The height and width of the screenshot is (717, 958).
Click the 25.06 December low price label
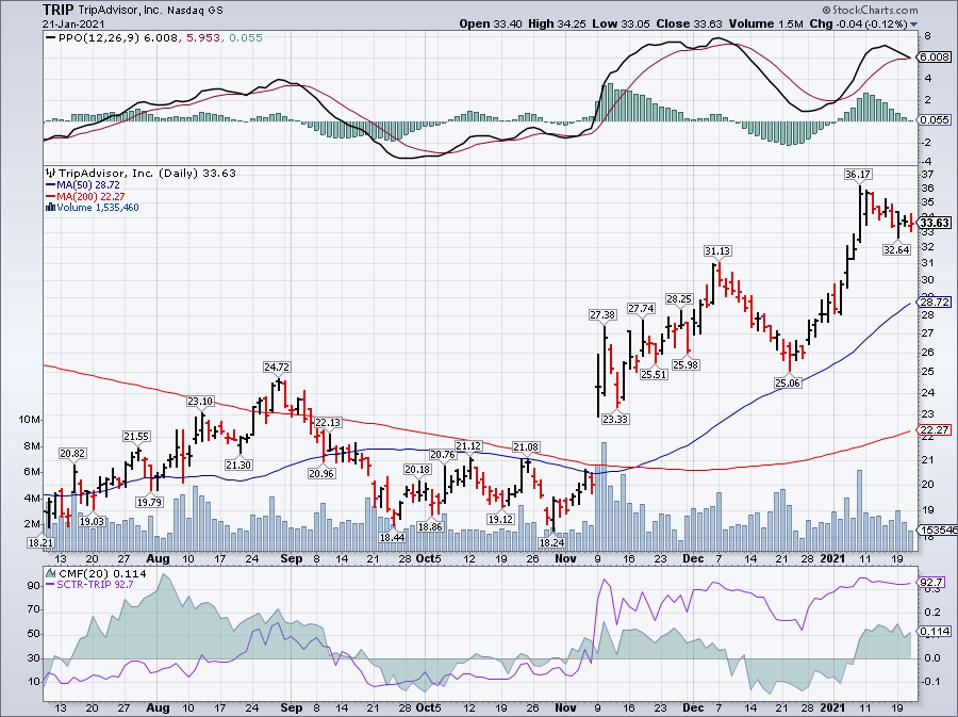tap(788, 381)
